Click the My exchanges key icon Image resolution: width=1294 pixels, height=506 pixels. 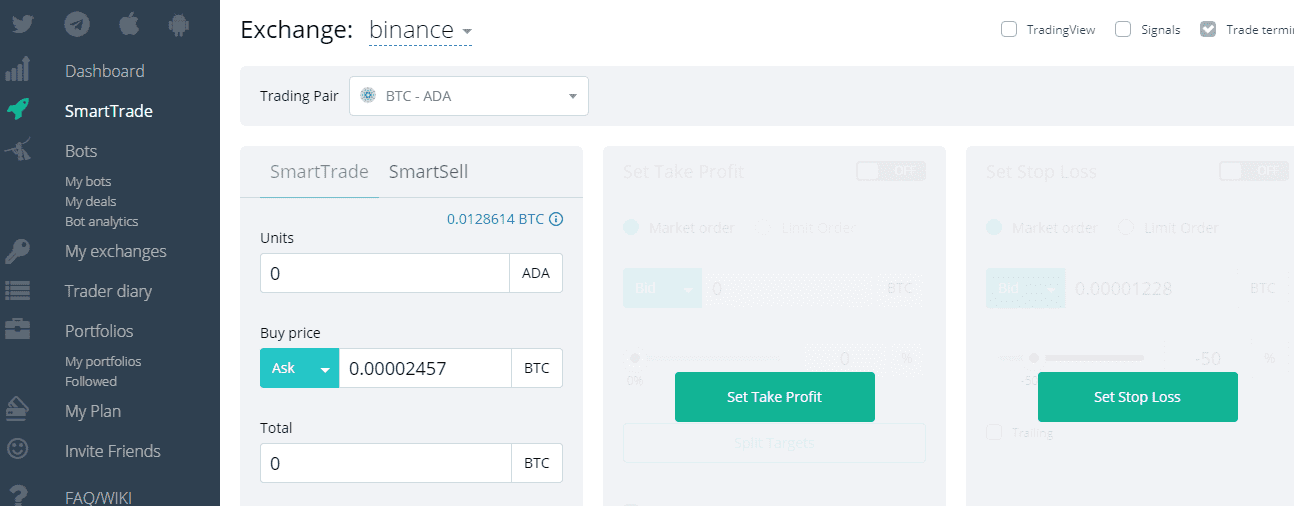click(18, 251)
